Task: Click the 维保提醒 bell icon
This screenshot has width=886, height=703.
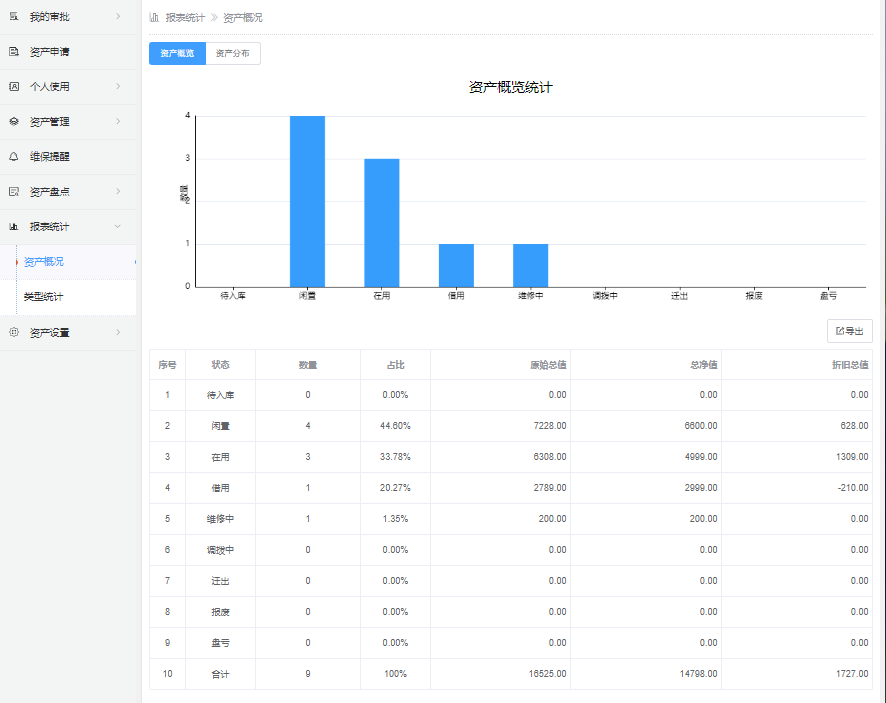Action: click(x=14, y=157)
